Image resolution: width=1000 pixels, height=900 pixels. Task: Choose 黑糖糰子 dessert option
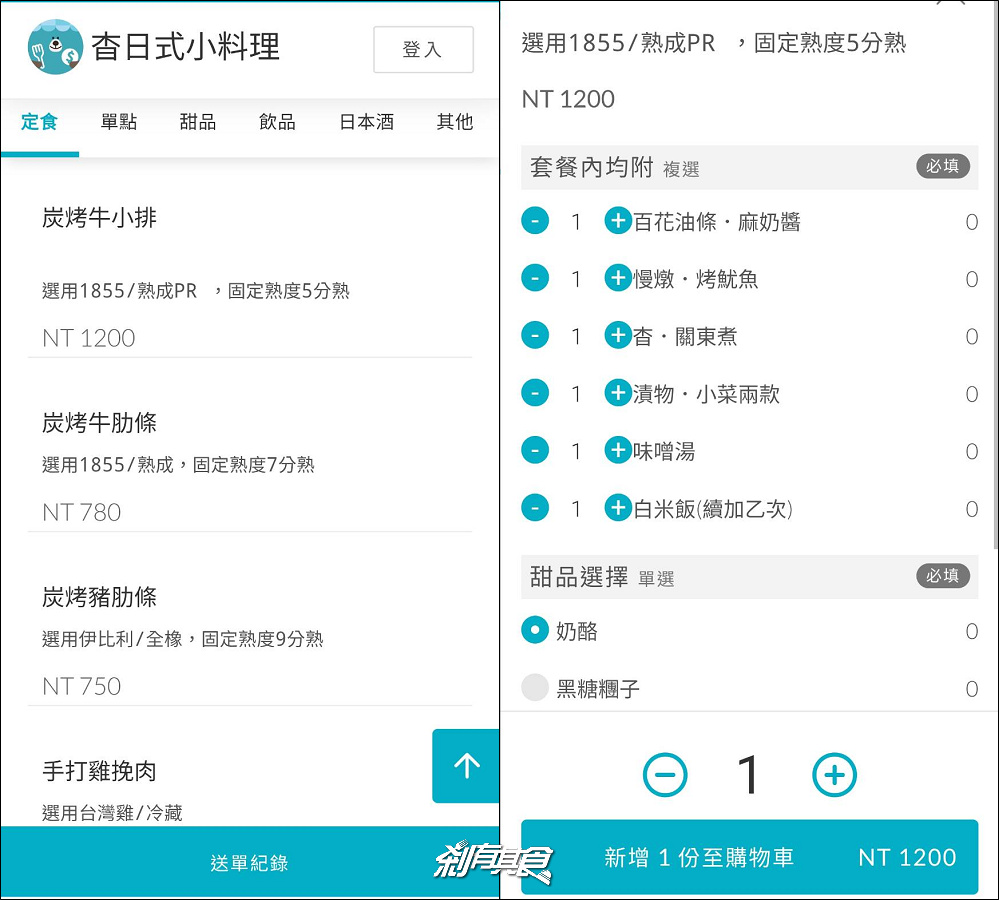pyautogui.click(x=536, y=688)
